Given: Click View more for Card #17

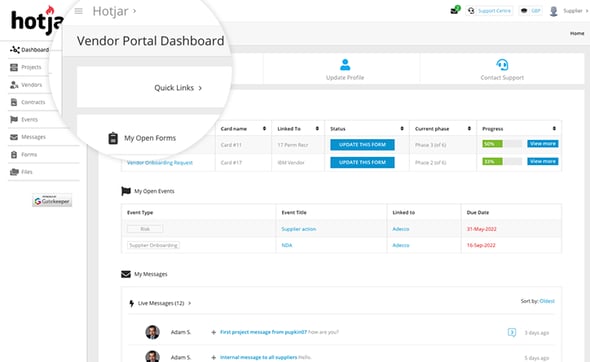Looking at the screenshot, I should click(543, 161).
